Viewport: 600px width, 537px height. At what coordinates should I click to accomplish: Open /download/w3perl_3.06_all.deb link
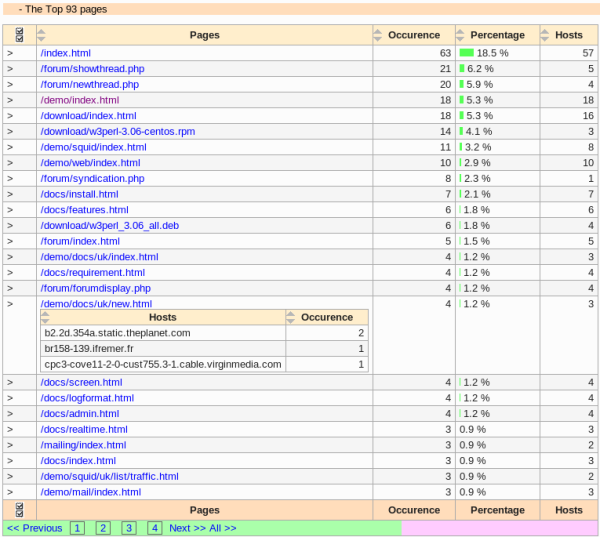[x=109, y=226]
